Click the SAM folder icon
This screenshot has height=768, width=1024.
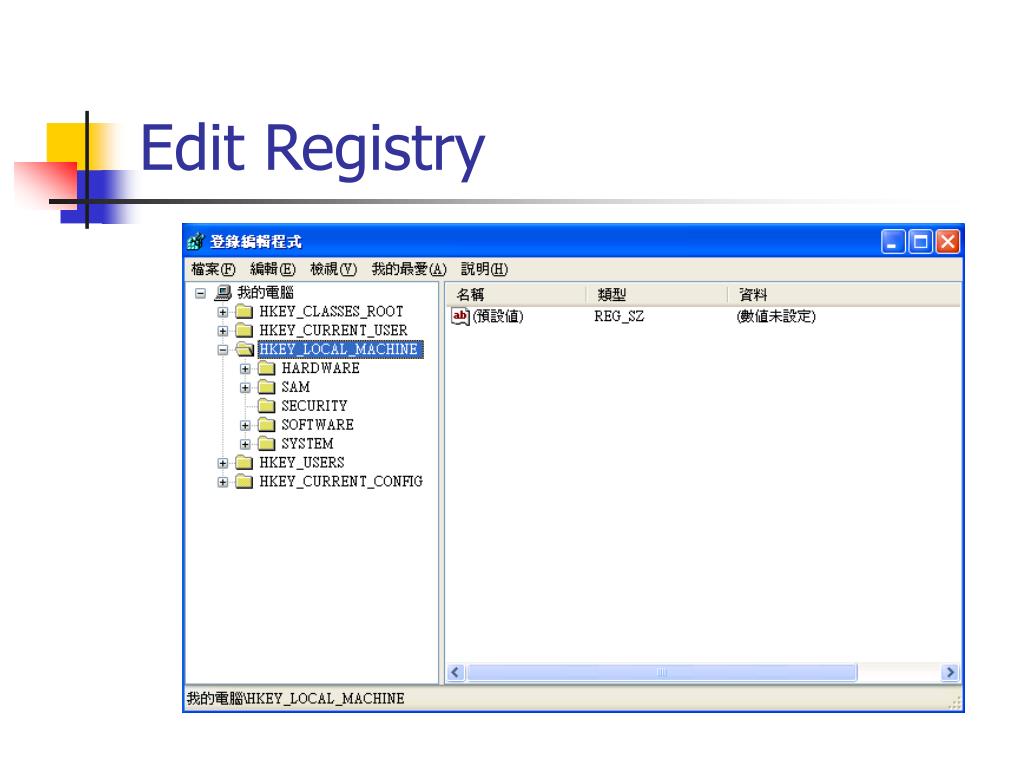[x=266, y=387]
